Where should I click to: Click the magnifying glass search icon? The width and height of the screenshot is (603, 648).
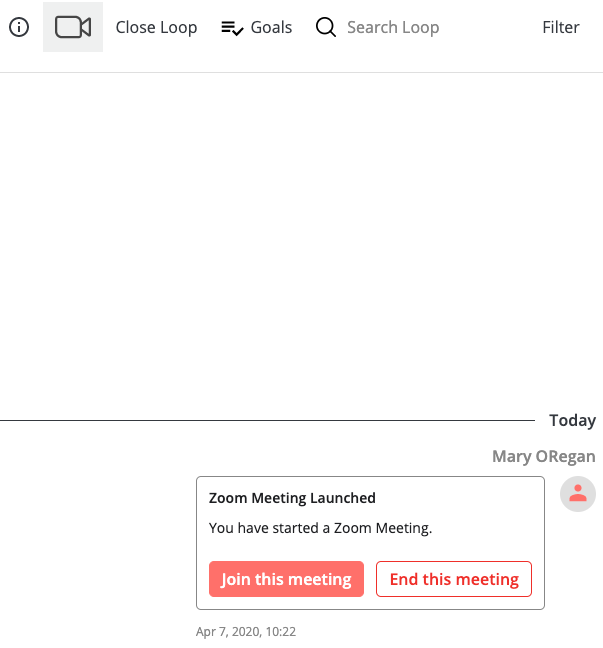(326, 28)
